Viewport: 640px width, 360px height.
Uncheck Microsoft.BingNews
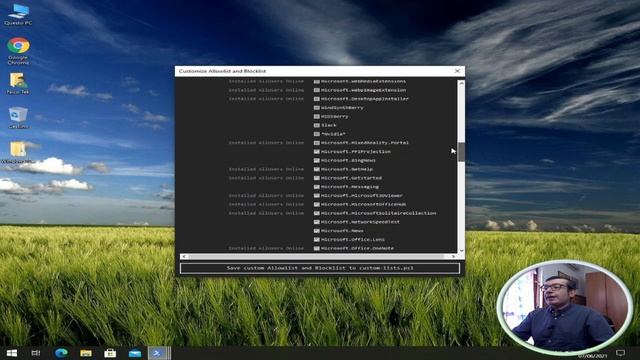tap(316, 160)
